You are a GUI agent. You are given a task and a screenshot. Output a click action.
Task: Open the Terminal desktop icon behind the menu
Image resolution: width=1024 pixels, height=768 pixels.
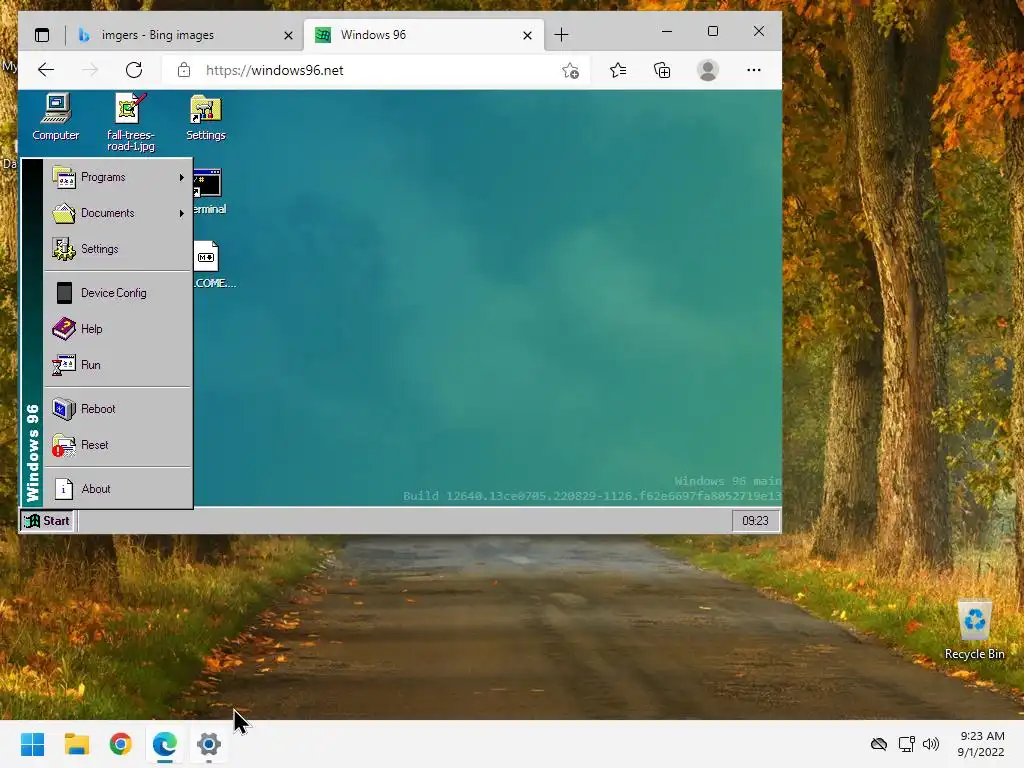pos(210,192)
